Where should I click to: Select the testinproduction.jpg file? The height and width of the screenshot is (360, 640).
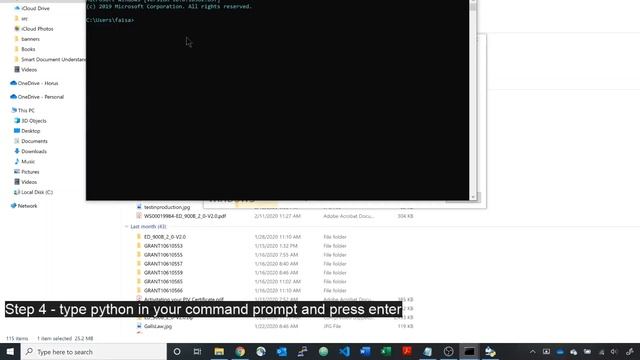click(x=167, y=207)
